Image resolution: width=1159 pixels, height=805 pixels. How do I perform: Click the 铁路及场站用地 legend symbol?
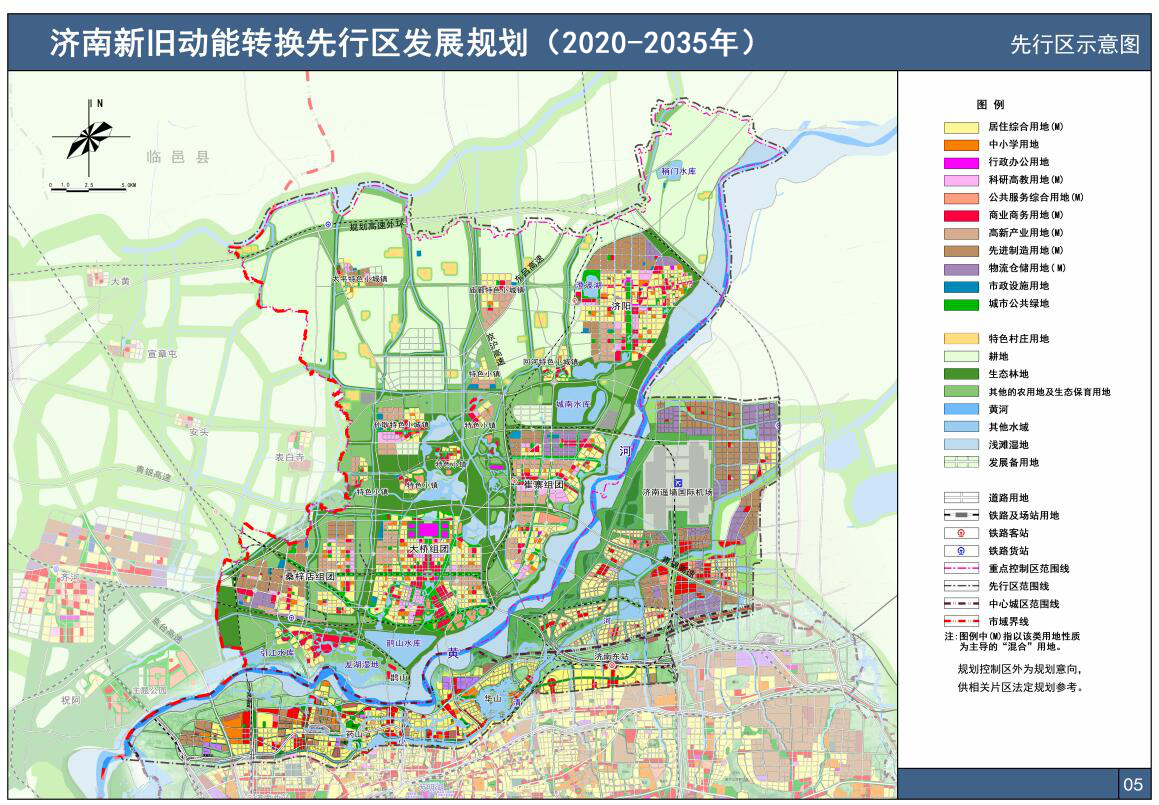(961, 515)
